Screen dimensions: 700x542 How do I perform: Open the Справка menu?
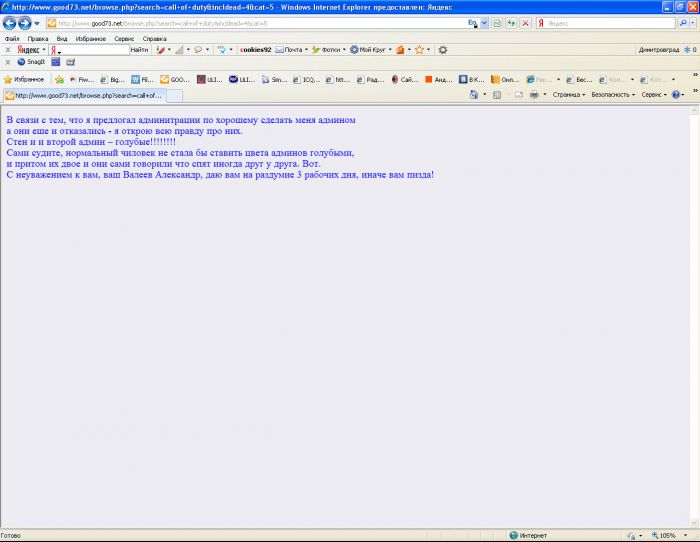coord(154,38)
